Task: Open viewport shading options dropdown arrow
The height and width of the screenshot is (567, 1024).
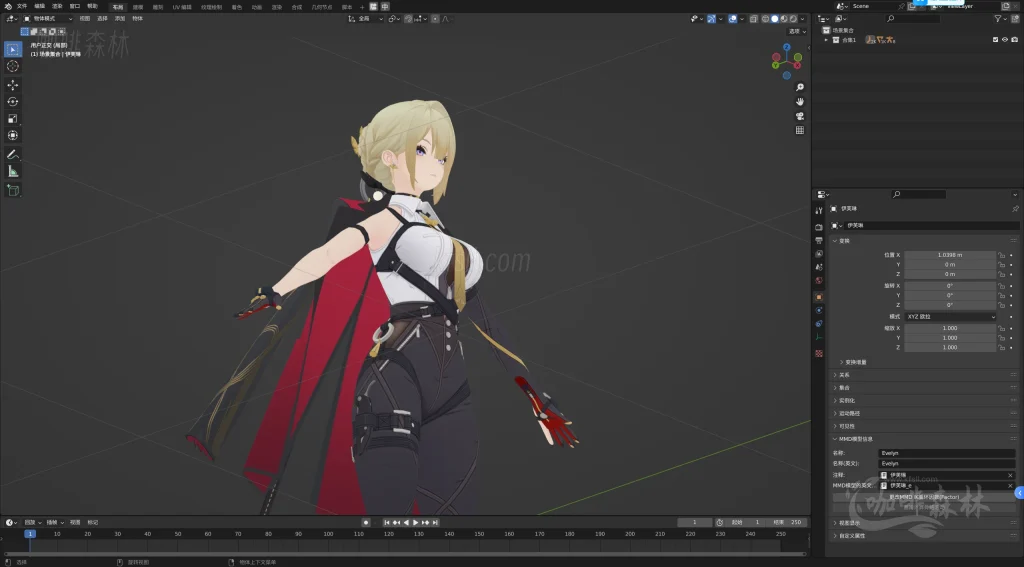Action: (803, 19)
